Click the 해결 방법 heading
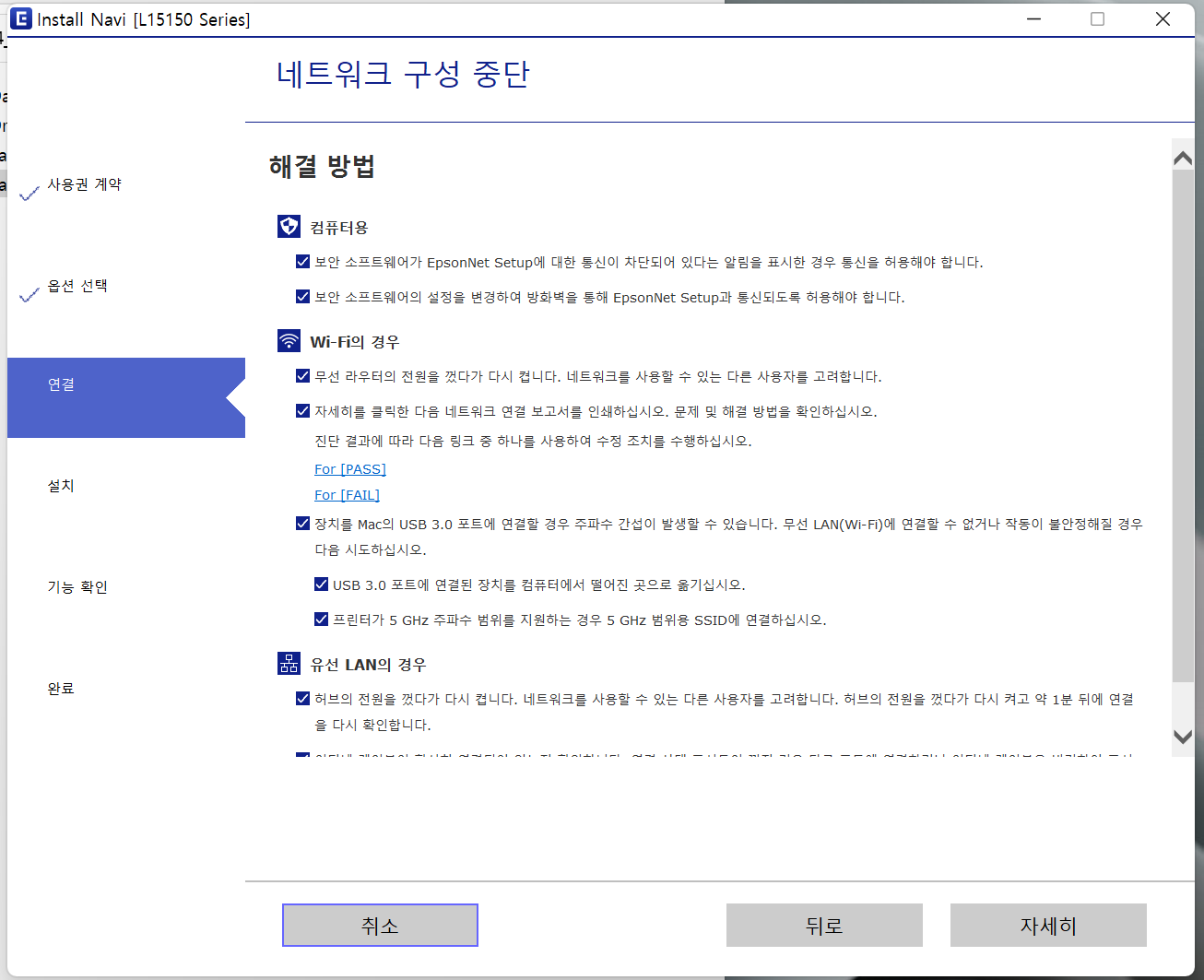This screenshot has height=980, width=1204. coord(322,167)
